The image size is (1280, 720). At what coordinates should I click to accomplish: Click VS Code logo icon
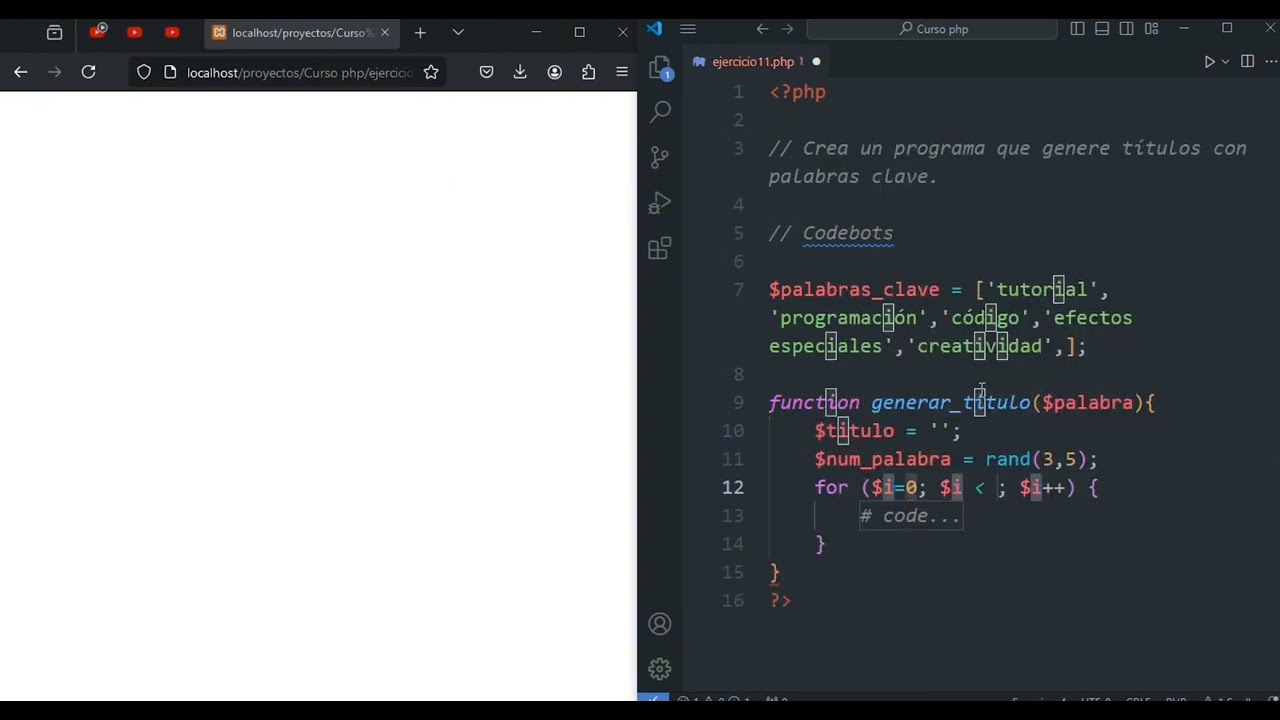[654, 29]
